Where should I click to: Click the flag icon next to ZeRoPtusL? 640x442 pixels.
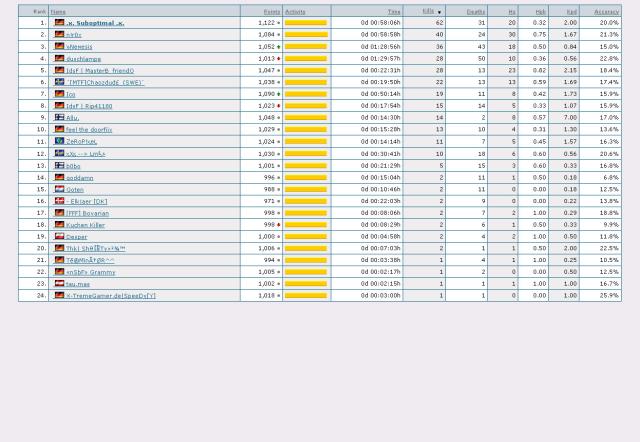pos(59,141)
